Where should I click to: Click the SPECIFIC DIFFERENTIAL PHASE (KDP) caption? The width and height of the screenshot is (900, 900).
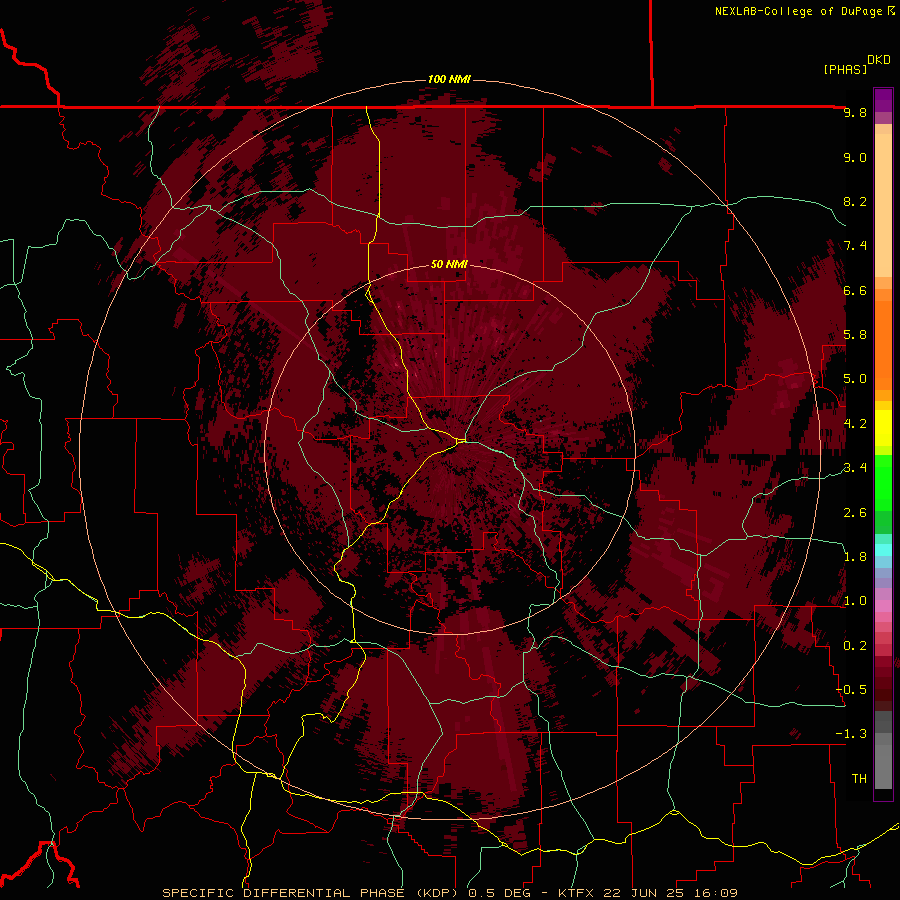tap(311, 893)
